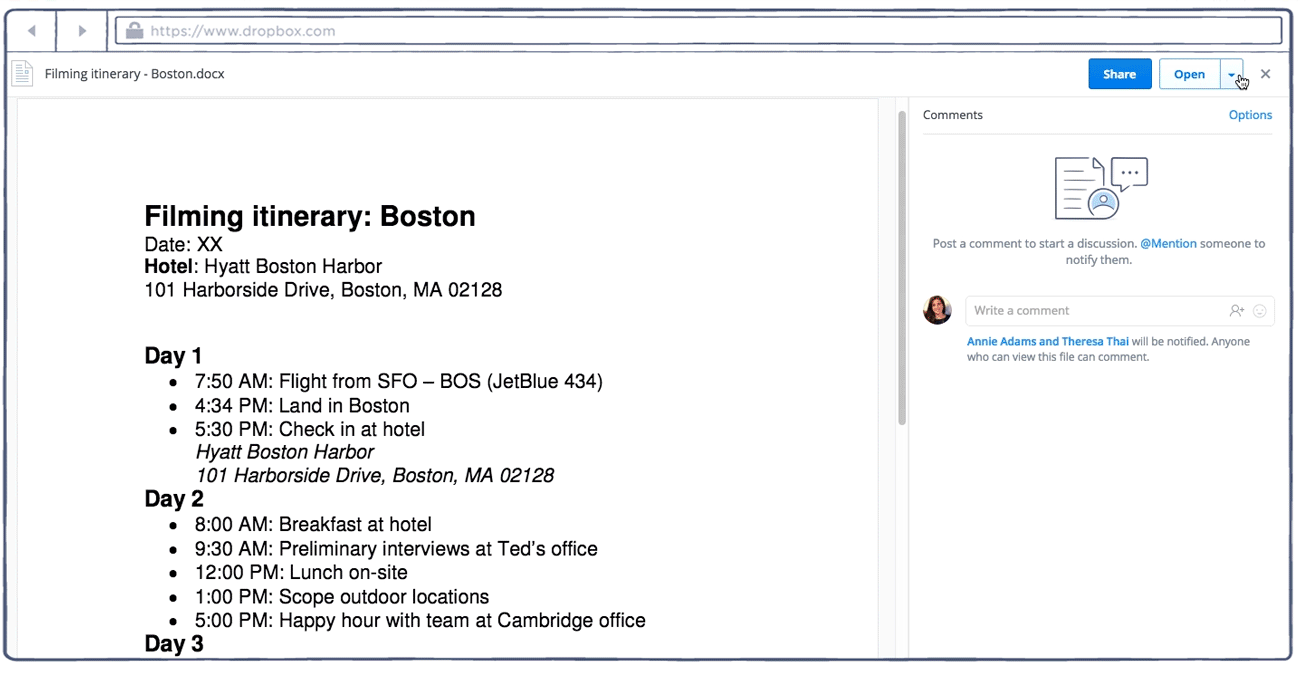Click the browser back arrow

(x=31, y=31)
